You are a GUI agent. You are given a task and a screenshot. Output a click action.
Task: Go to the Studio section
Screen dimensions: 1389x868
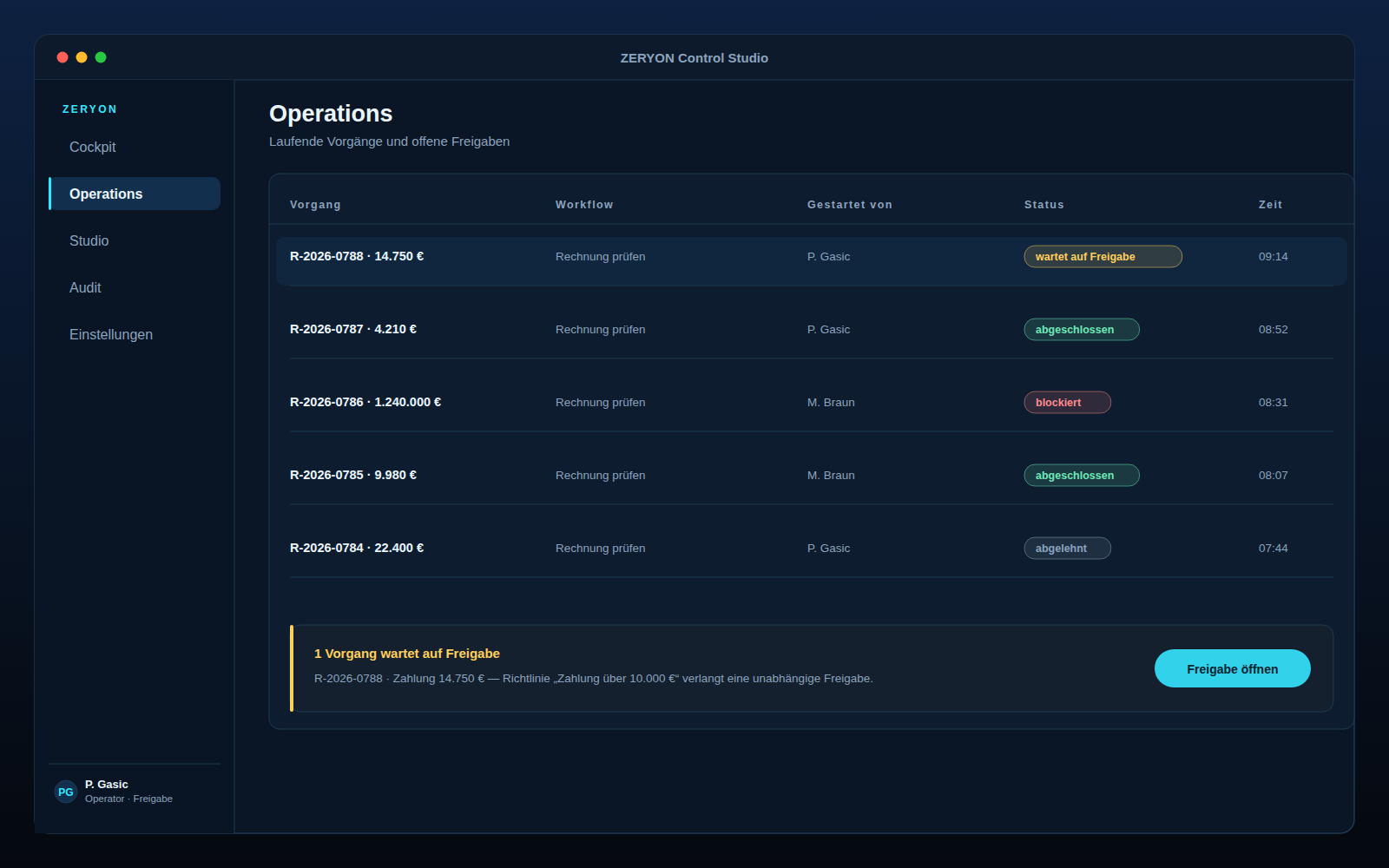pyautogui.click(x=135, y=241)
